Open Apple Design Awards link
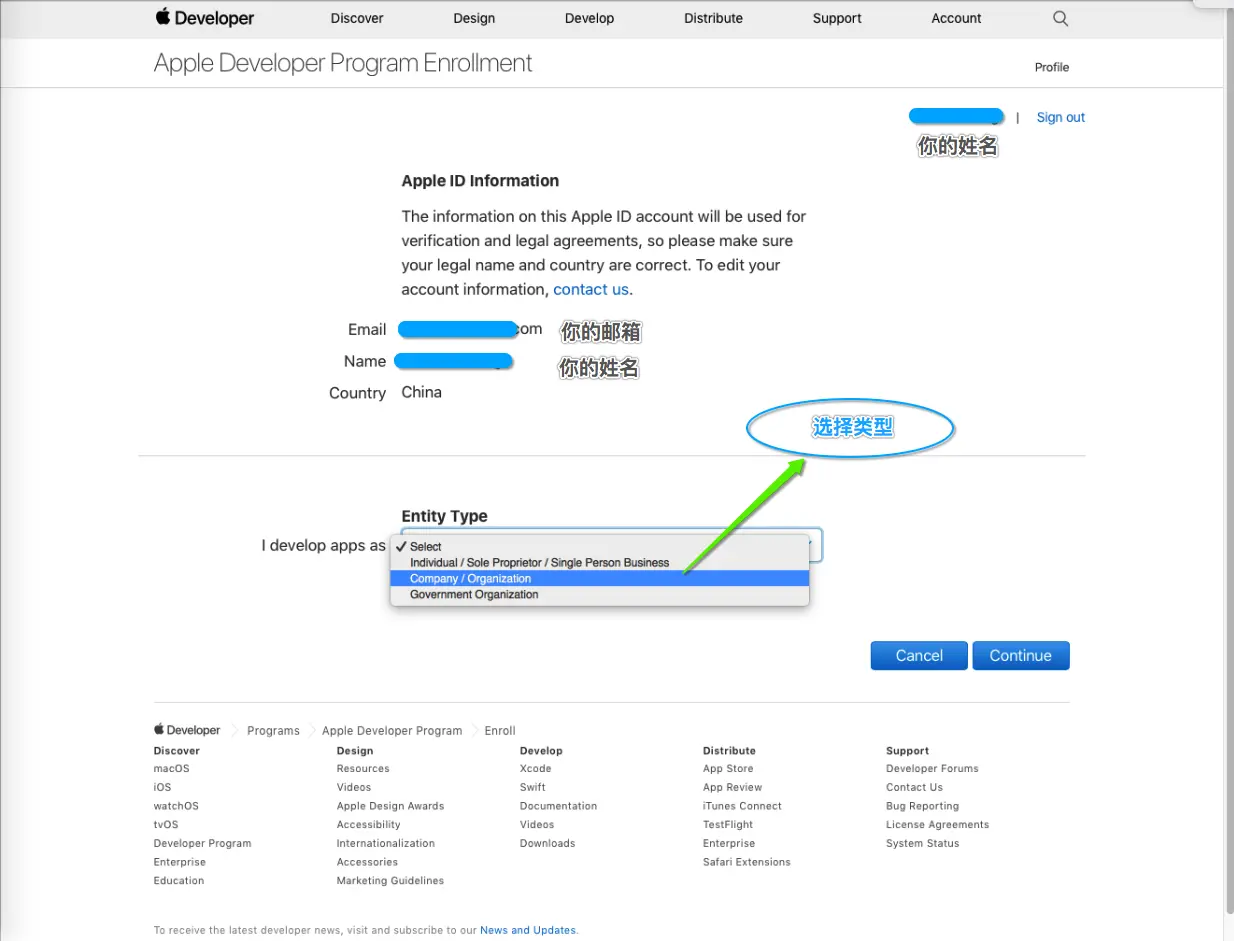This screenshot has height=941, width=1234. point(390,806)
